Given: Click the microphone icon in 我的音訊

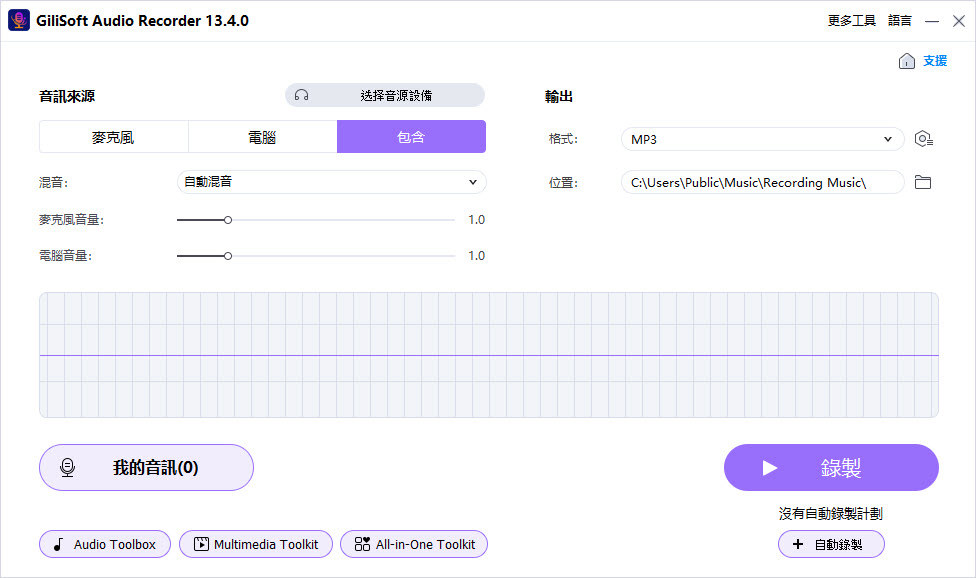Looking at the screenshot, I should point(68,467).
